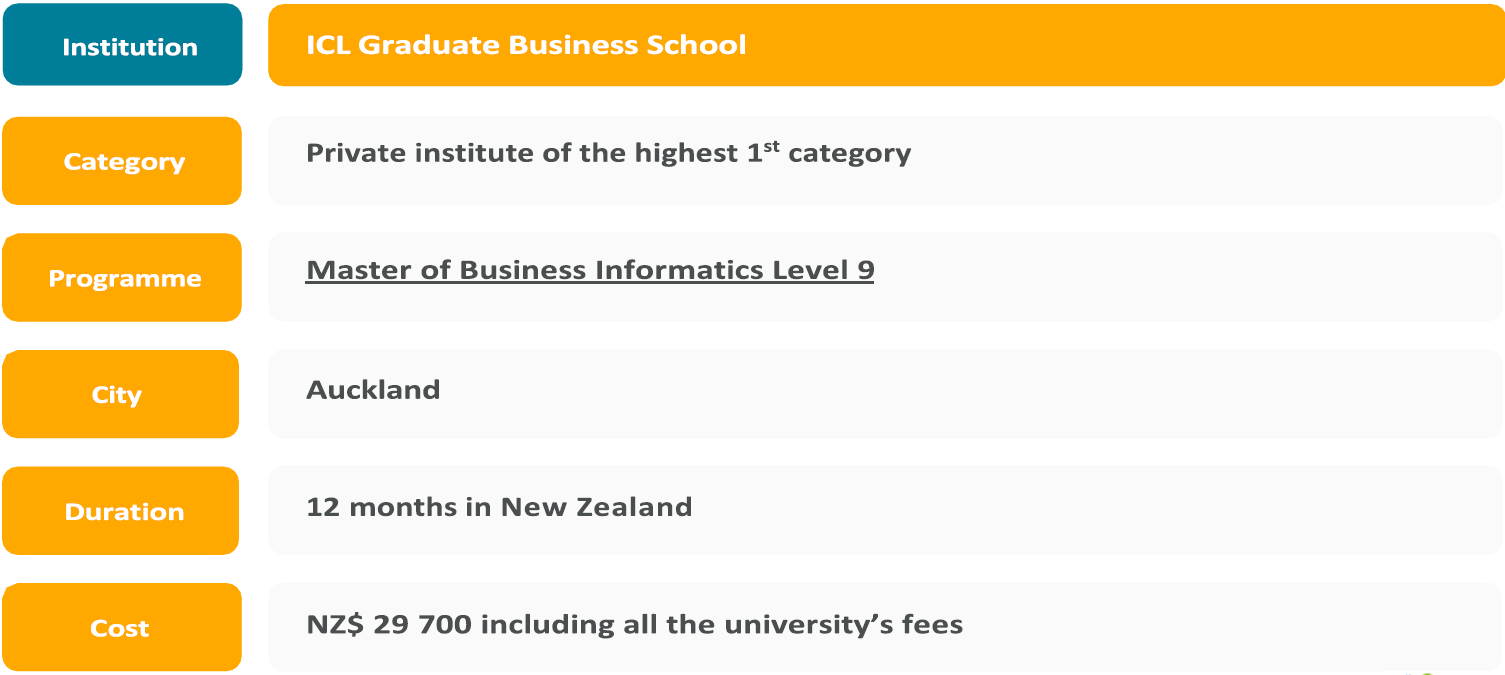This screenshot has height=675, width=1505.
Task: Select the Cost label button
Action: (121, 628)
